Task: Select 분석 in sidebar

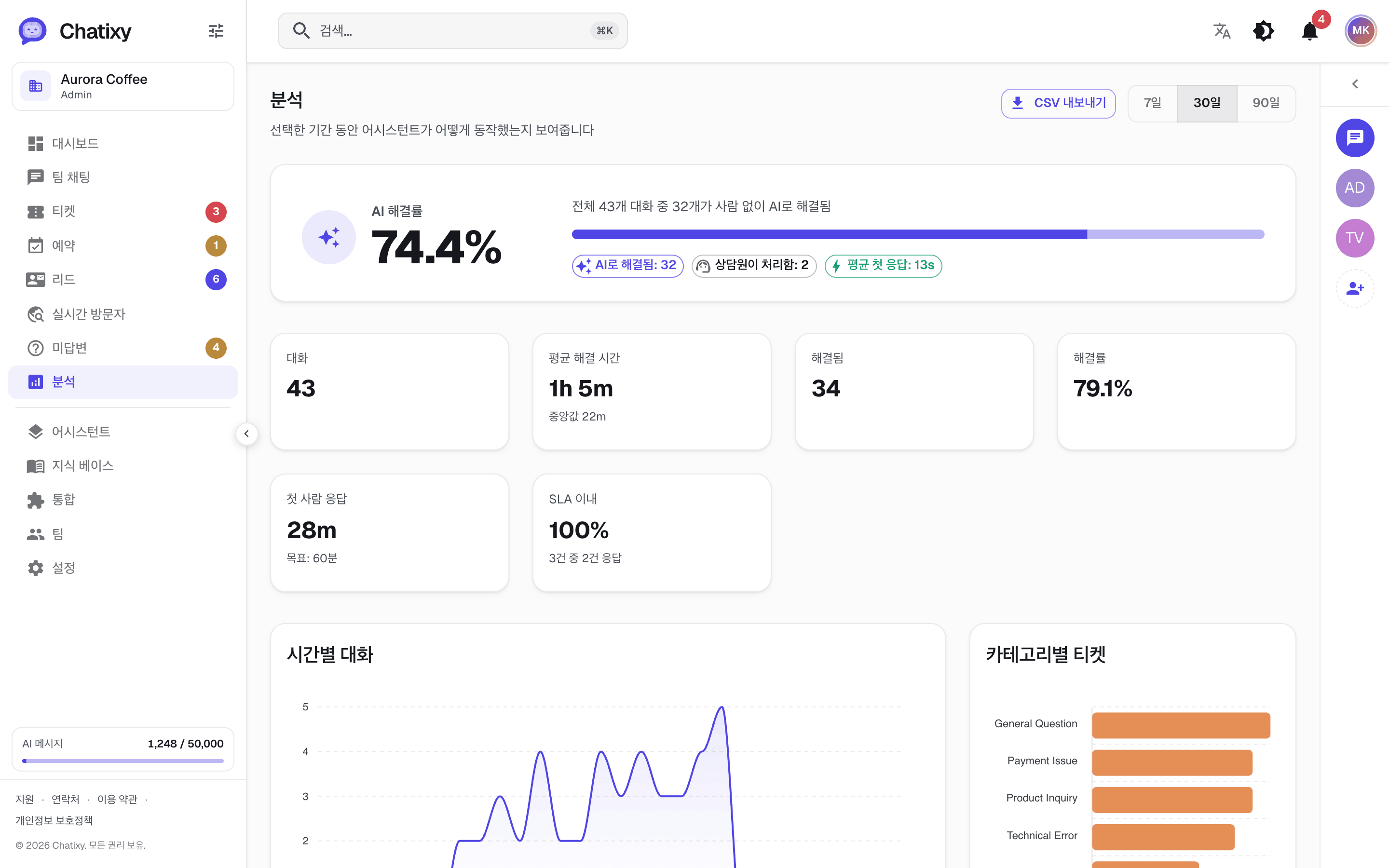Action: (123, 382)
